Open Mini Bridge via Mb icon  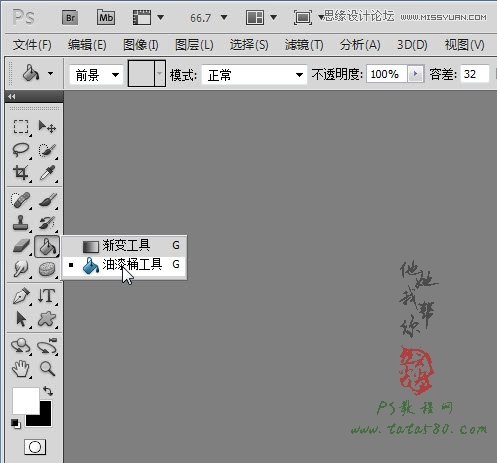pyautogui.click(x=106, y=17)
